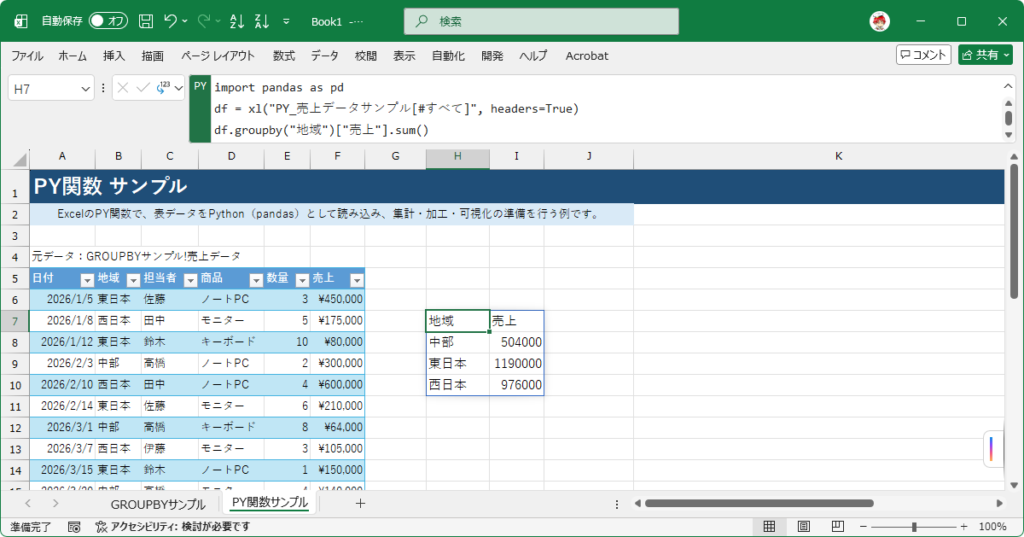
Task: Open the Excel app icon
Action: click(x=21, y=21)
